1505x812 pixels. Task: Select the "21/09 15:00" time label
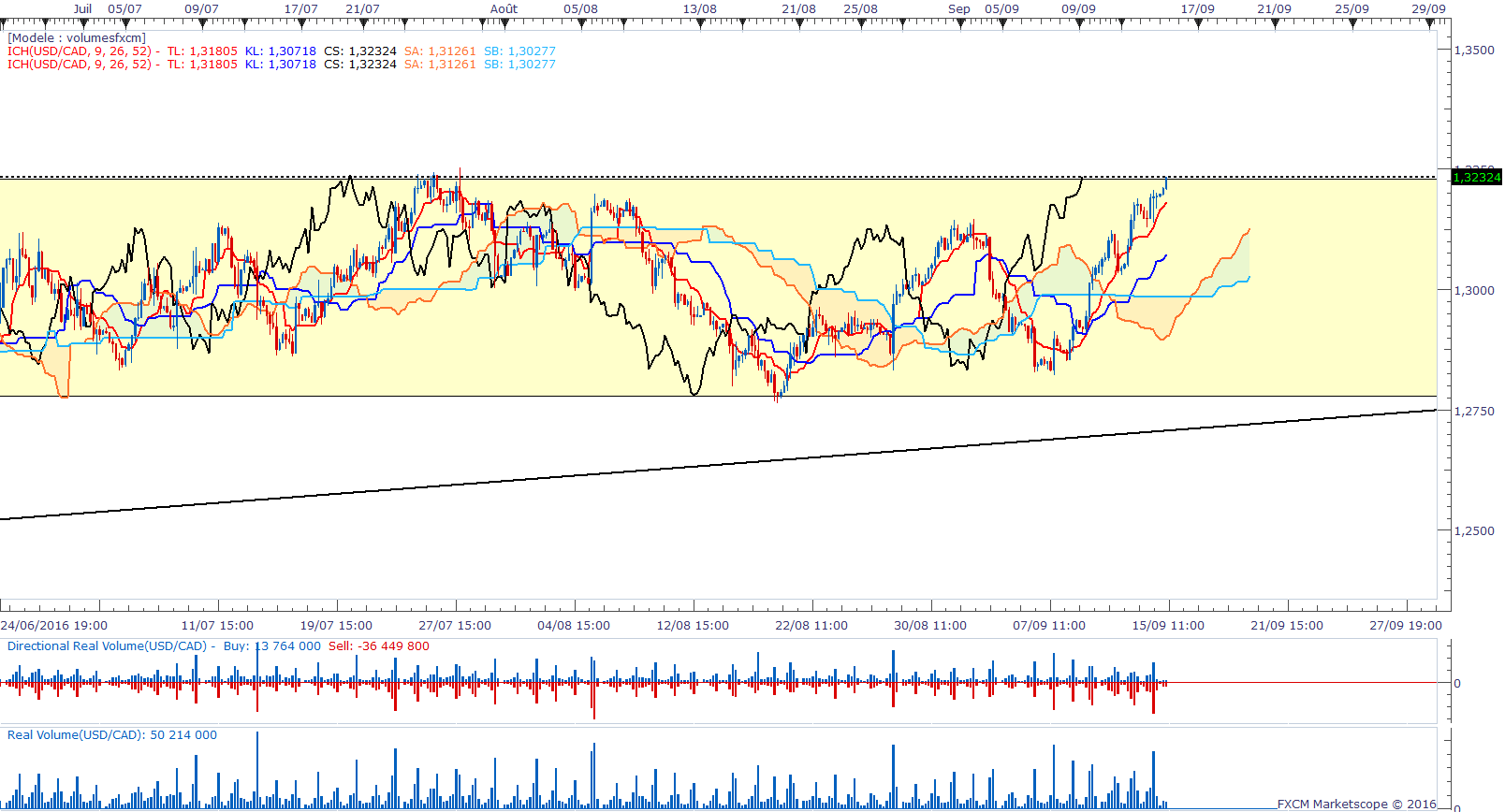pos(1287,626)
